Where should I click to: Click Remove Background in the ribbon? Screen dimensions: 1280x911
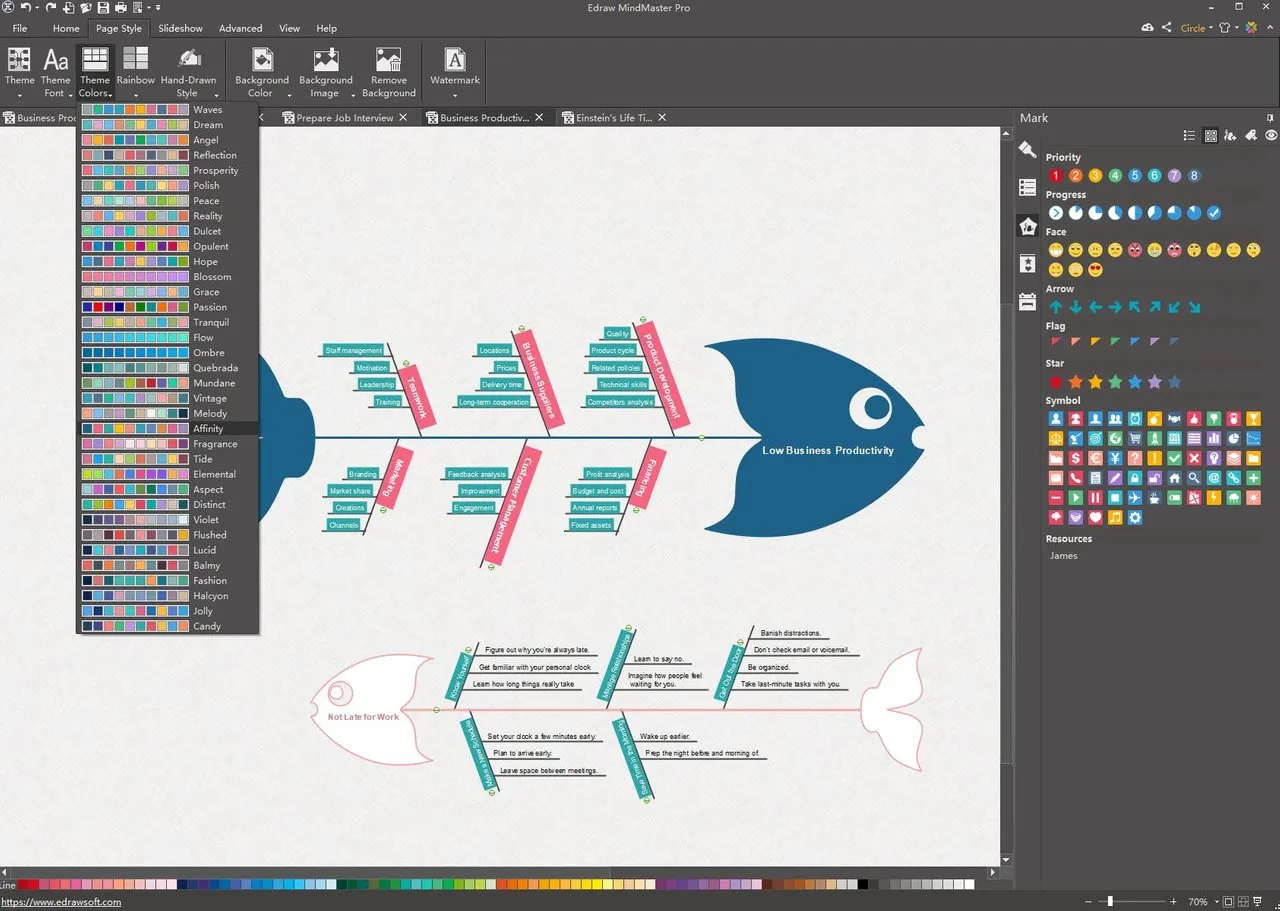point(389,72)
